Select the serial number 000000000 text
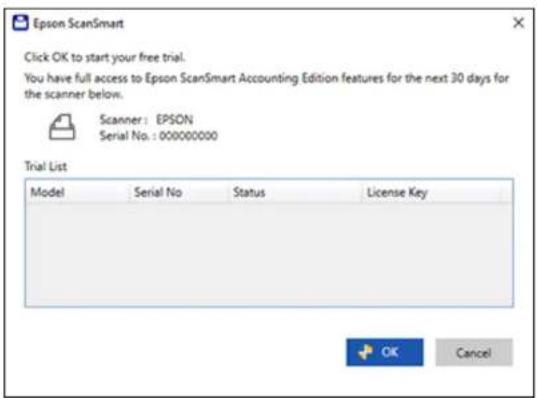This screenshot has width=537, height=398. [188, 136]
